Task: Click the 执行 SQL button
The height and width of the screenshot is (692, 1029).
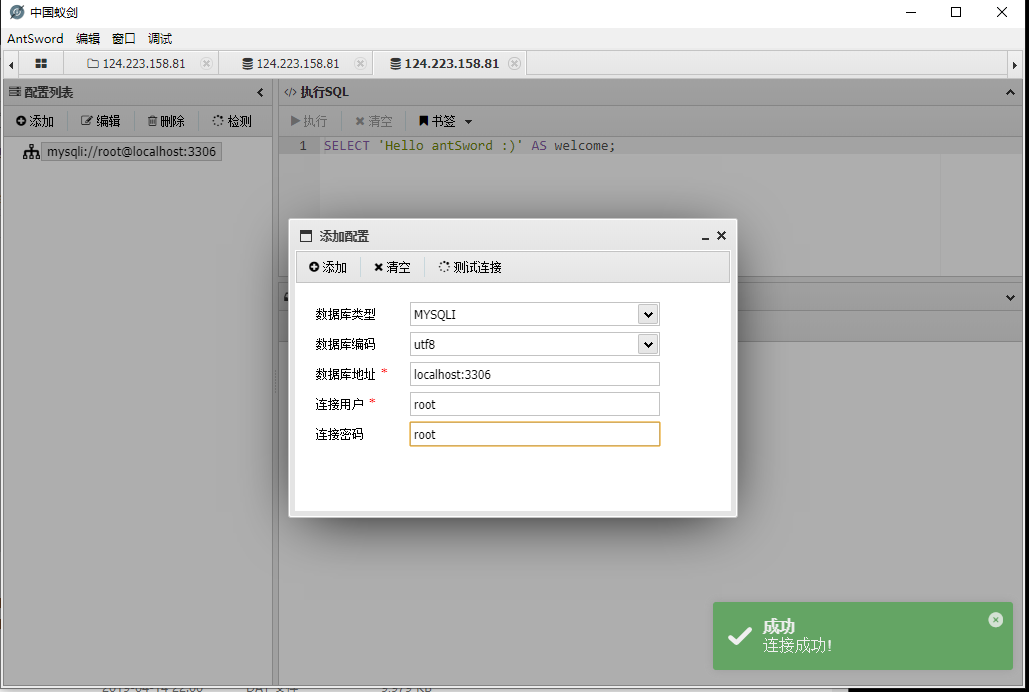Action: [x=309, y=121]
